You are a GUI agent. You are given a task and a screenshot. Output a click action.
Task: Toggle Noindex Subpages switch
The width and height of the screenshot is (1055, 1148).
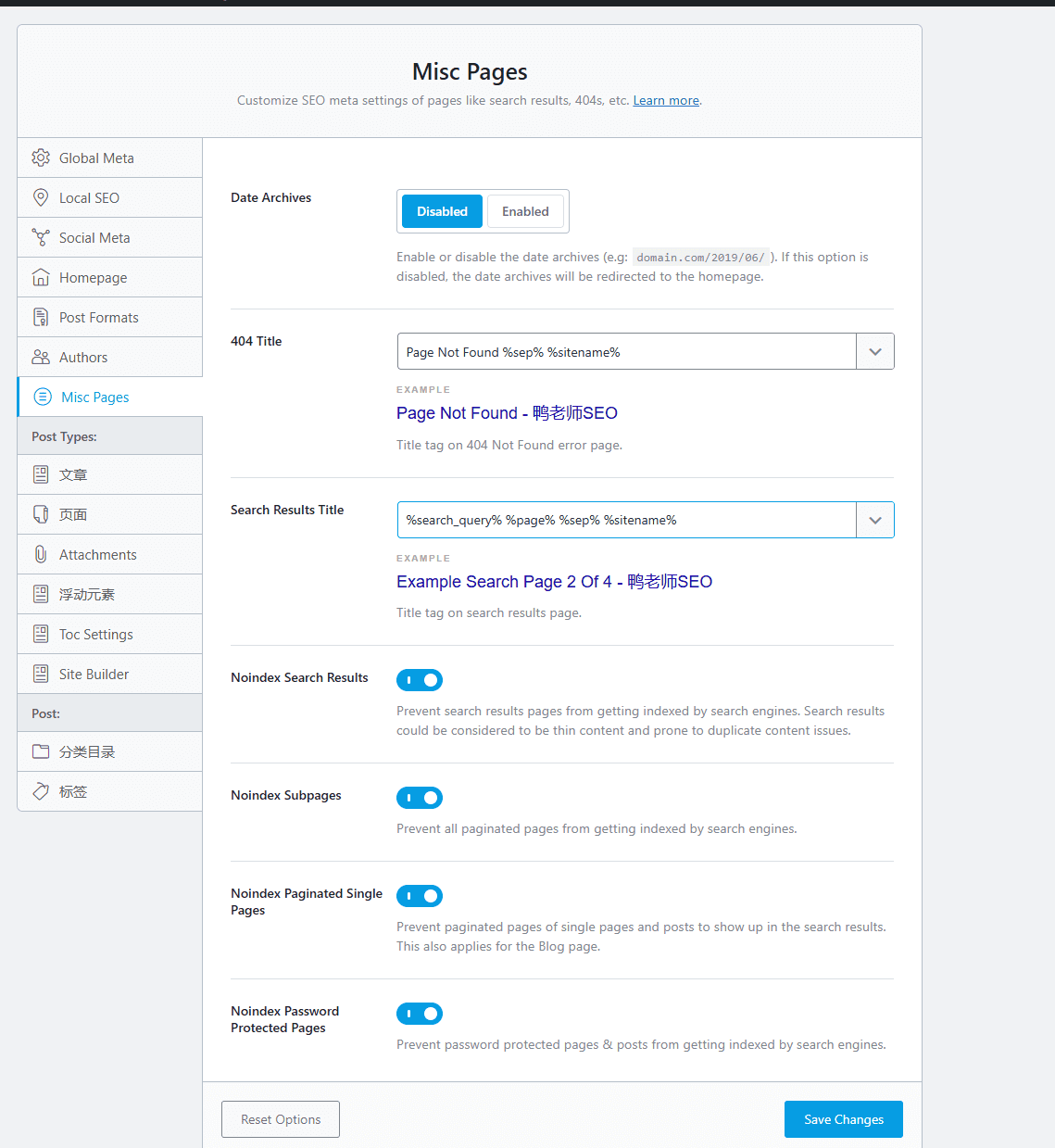pos(420,798)
